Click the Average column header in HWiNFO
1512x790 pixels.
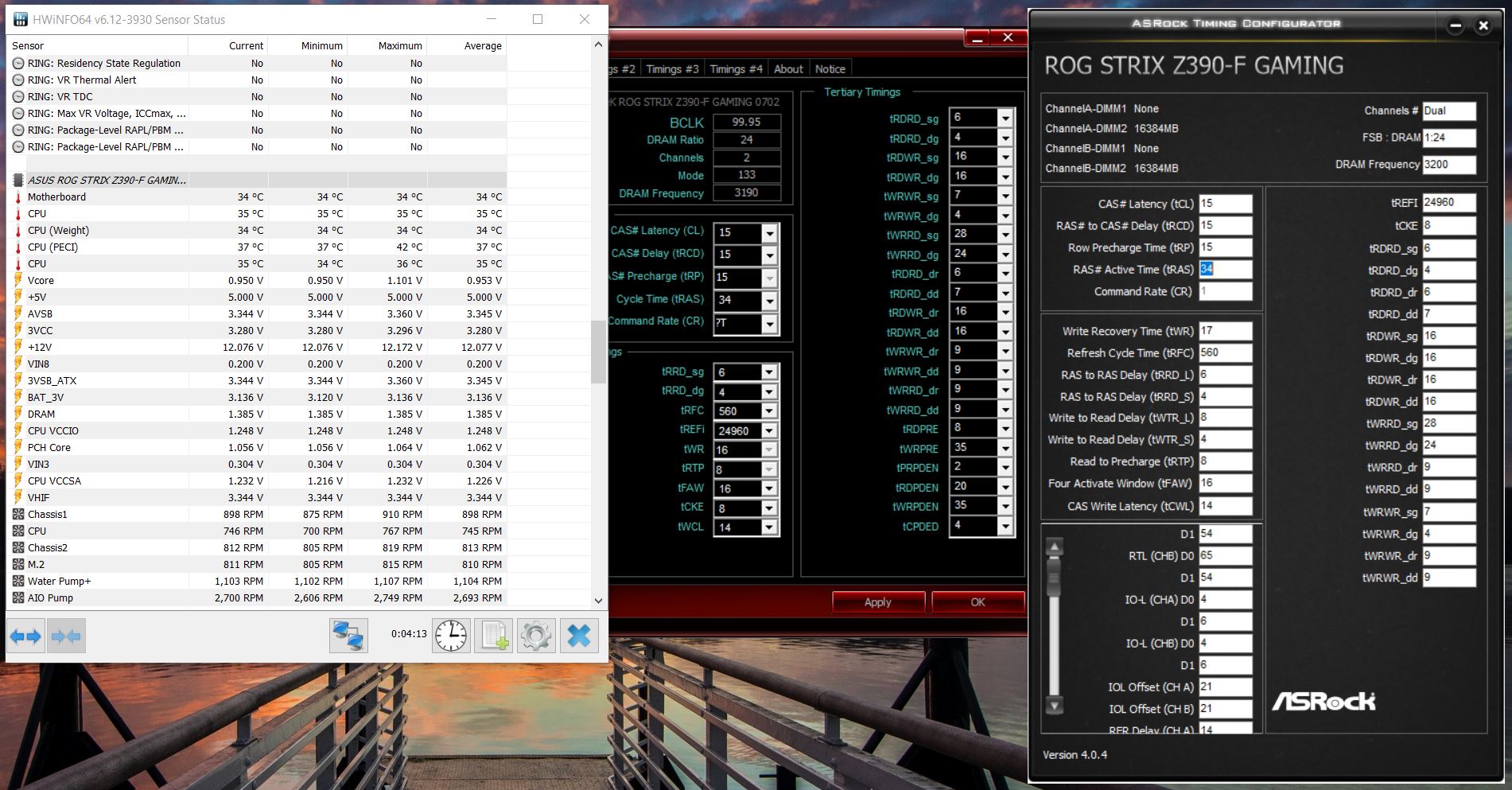pos(467,46)
